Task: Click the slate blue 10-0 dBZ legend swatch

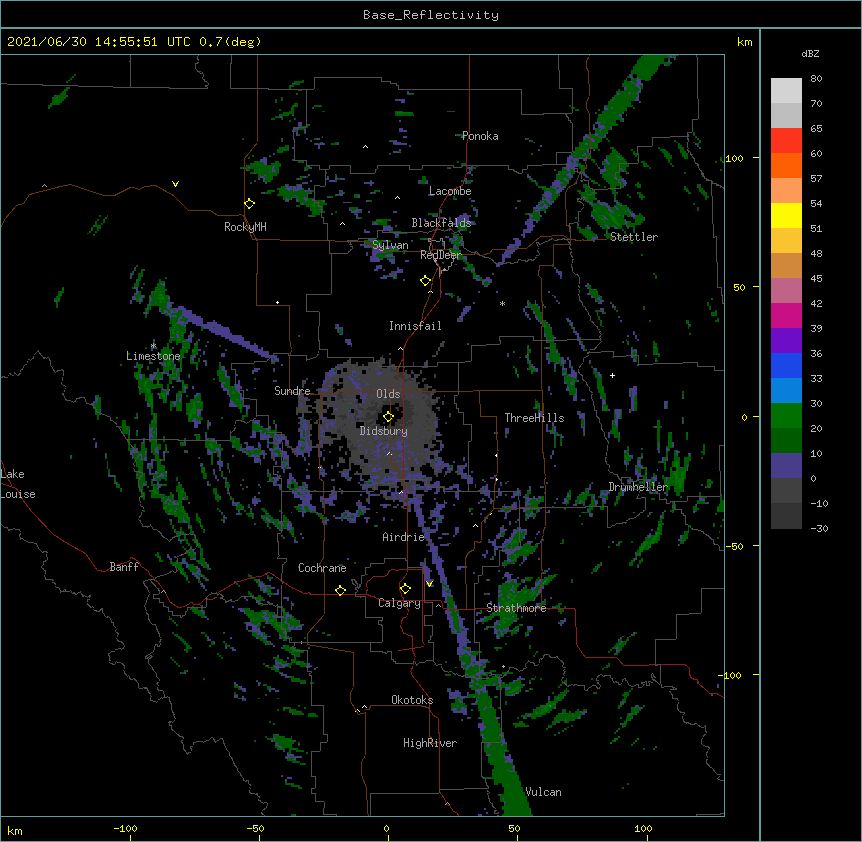Action: [x=786, y=466]
